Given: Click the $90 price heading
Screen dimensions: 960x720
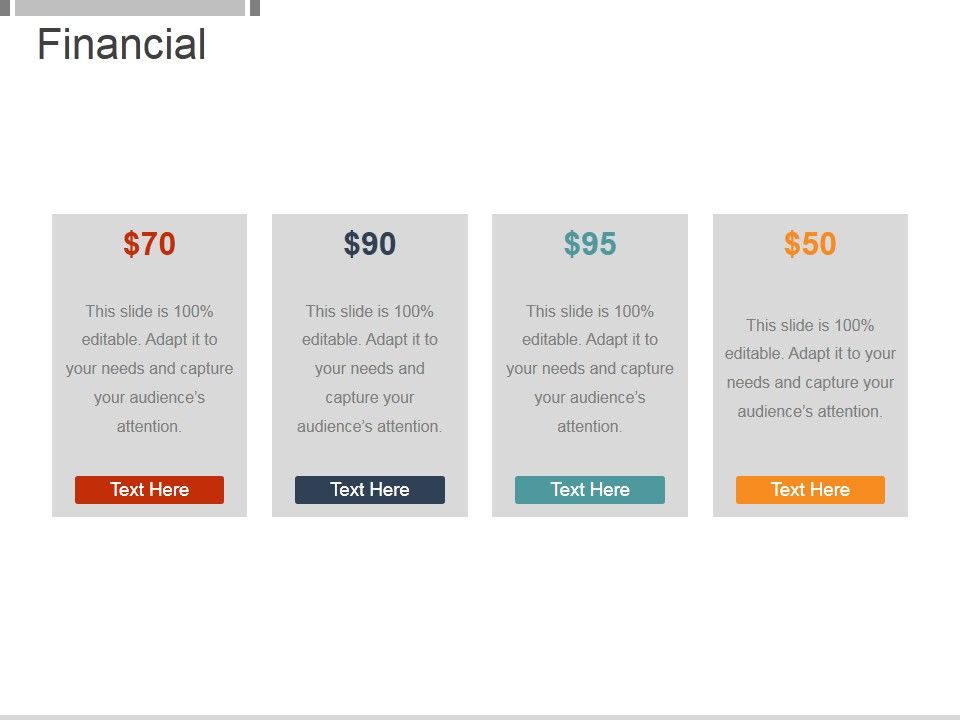Looking at the screenshot, I should coord(370,244).
